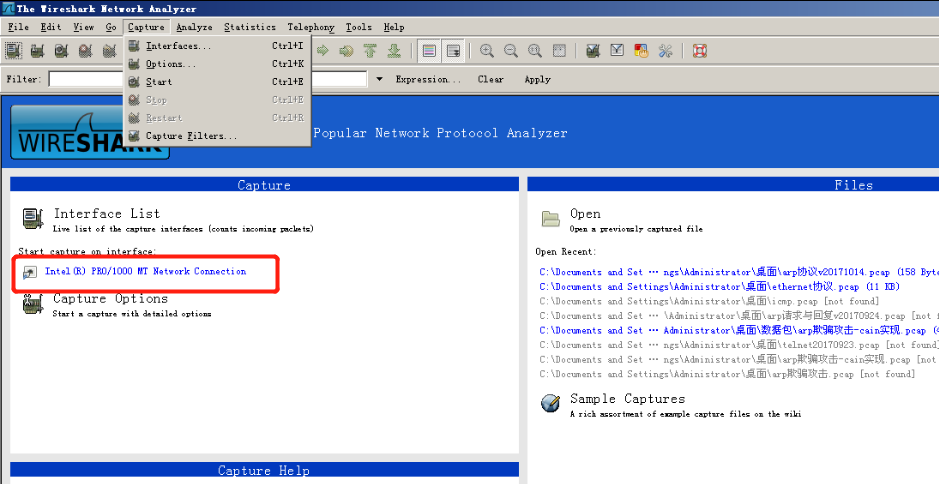Screen dimensions: 939x484
Task: Jump to first packet toolbar icon
Action: tap(370, 51)
